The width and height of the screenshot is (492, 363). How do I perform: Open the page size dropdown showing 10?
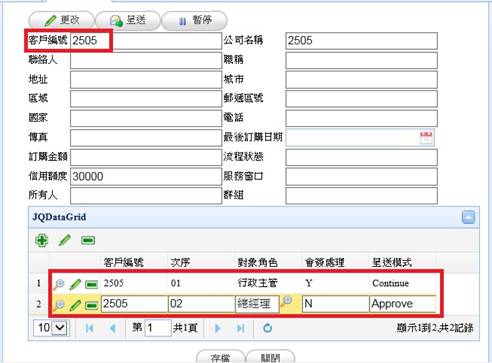pos(52,328)
